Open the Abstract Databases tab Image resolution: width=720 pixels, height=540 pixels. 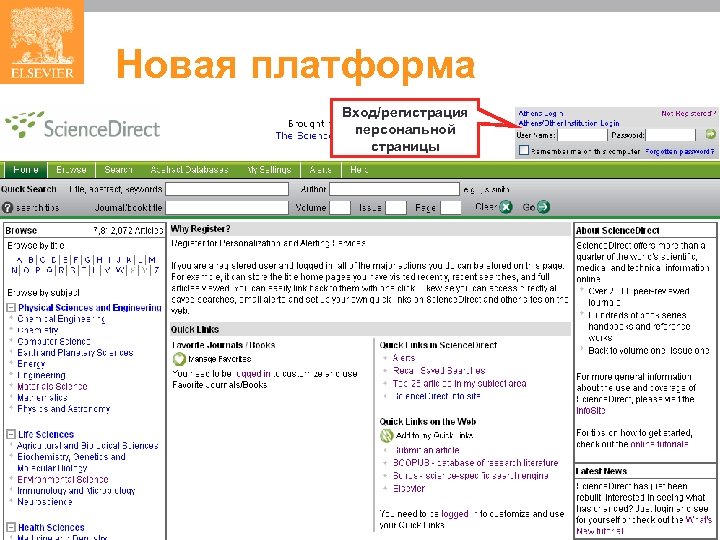tap(189, 169)
